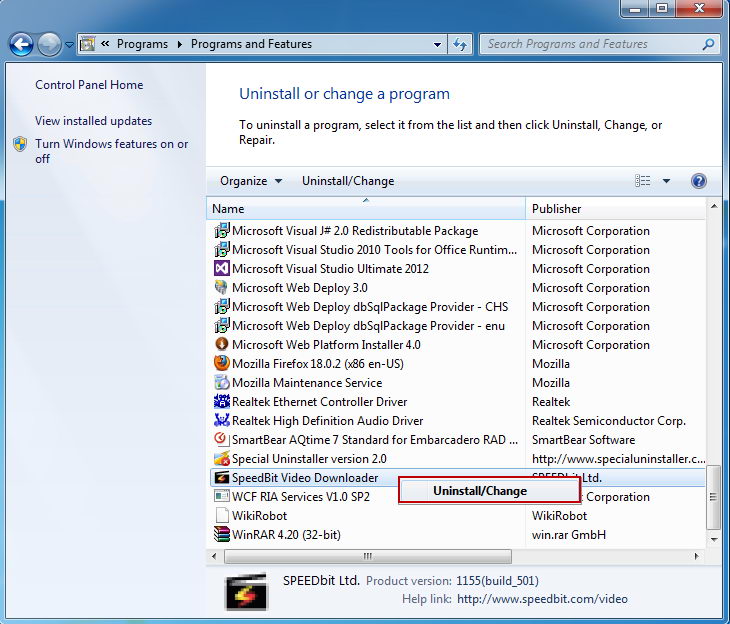Click the search magnifier icon
The image size is (730, 624).
click(708, 44)
